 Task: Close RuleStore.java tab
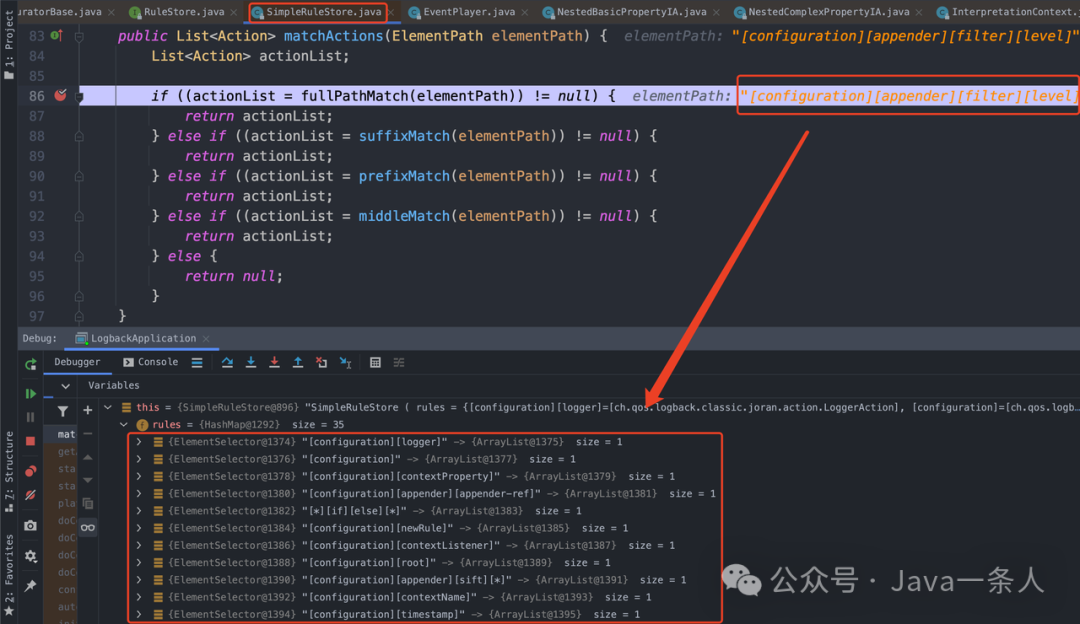tap(233, 12)
